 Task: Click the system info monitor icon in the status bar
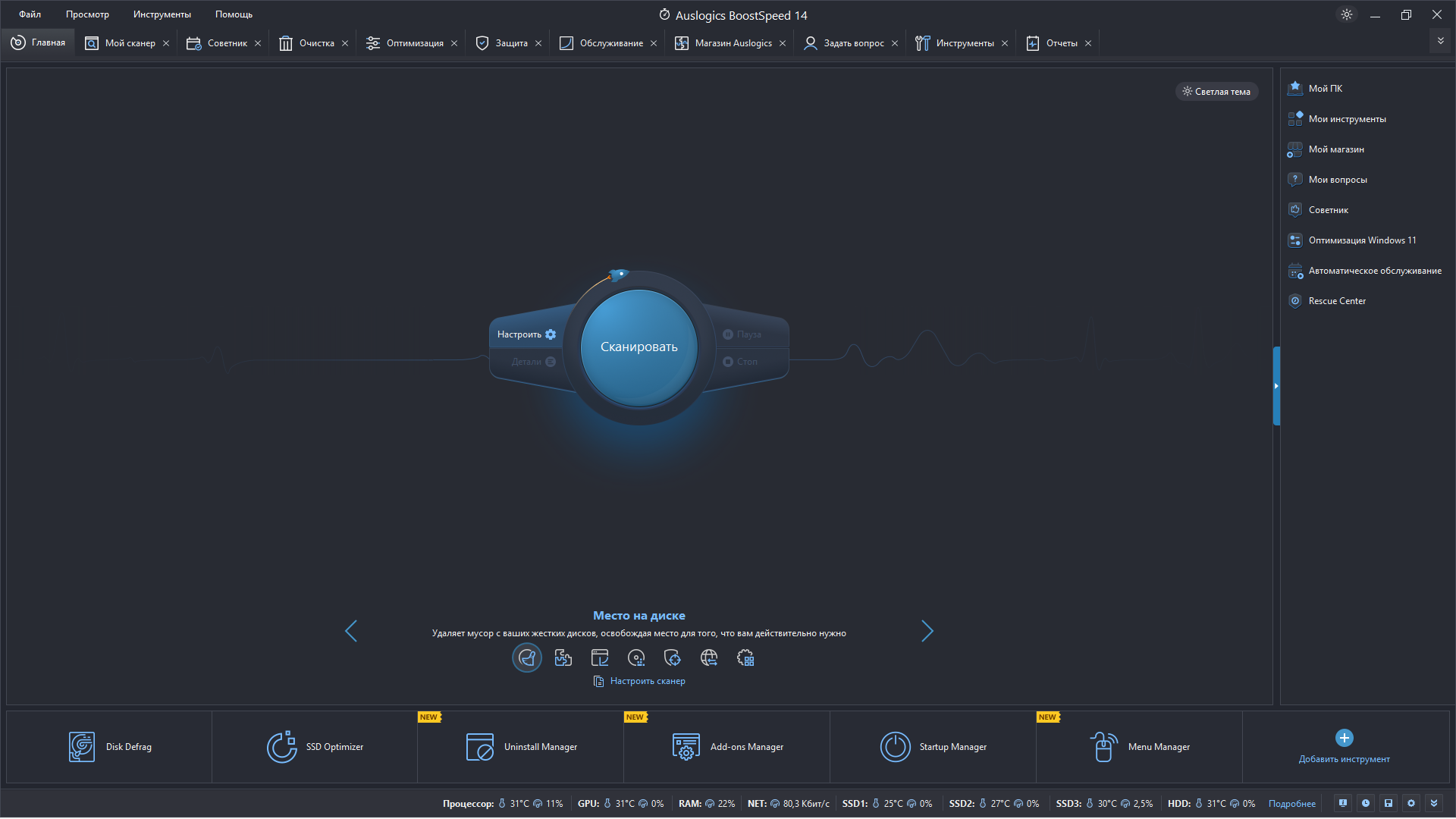(1343, 803)
